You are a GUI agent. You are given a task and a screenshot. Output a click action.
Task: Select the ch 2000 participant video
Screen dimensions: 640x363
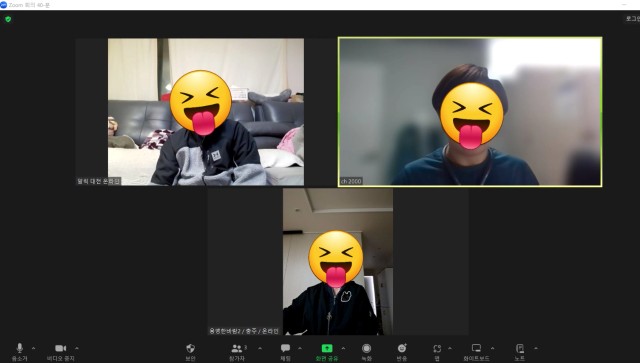click(470, 112)
